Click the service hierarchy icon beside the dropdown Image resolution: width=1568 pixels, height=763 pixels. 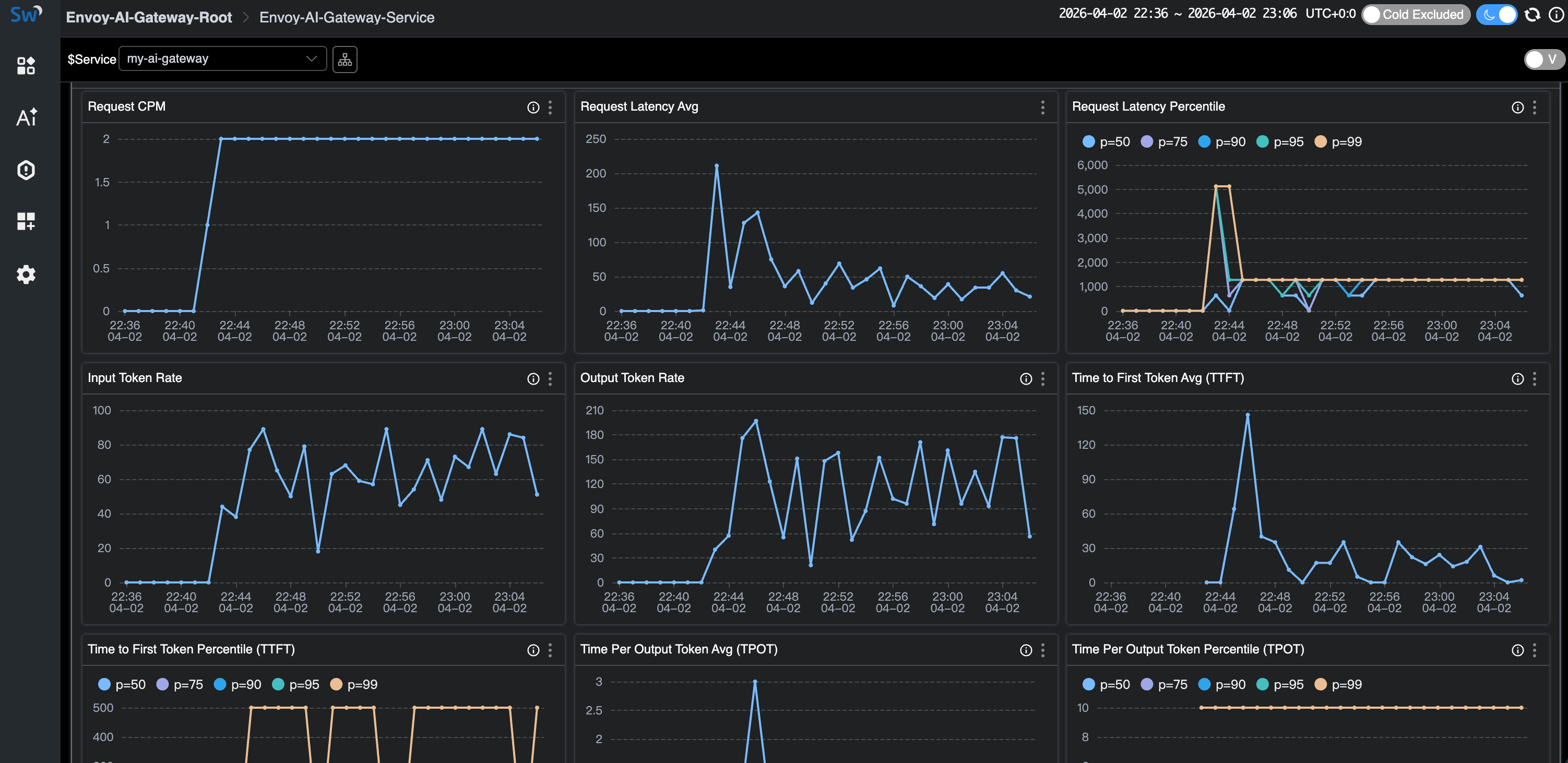tap(345, 59)
